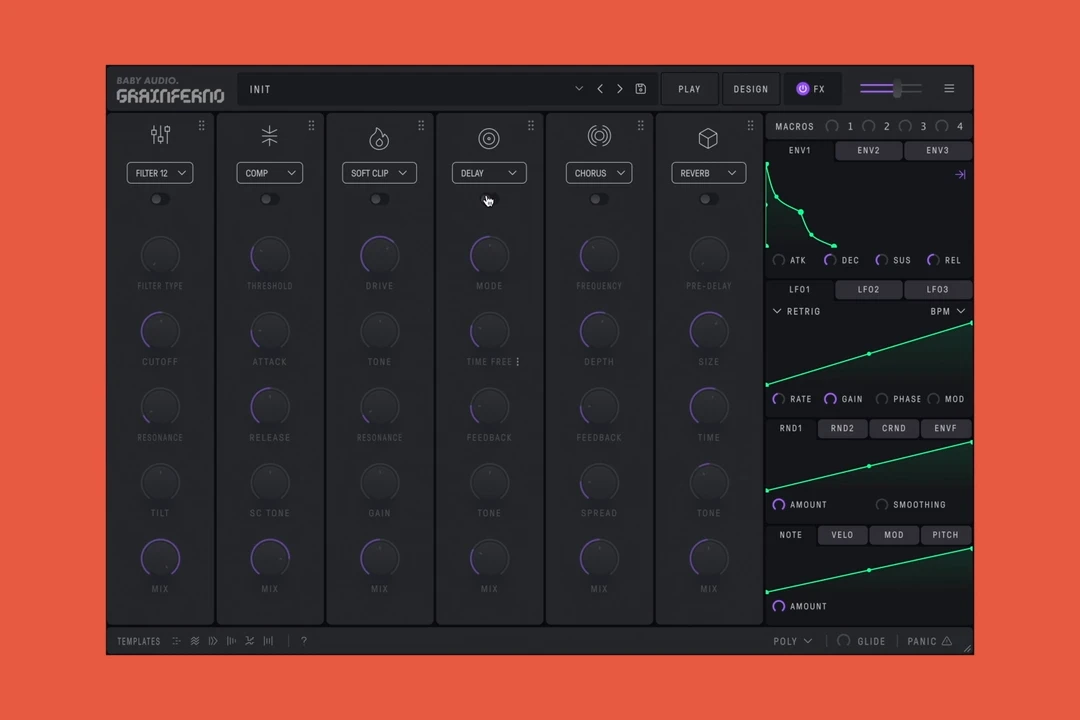Image resolution: width=1080 pixels, height=720 pixels.
Task: Click the Soft Clip module drag handle
Action: [421, 125]
